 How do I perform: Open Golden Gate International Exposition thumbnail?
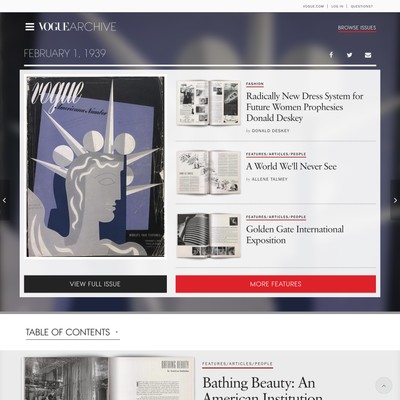pyautogui.click(x=209, y=236)
